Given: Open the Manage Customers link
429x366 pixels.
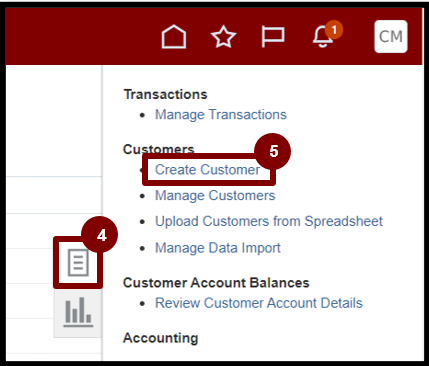Looking at the screenshot, I should [x=215, y=196].
